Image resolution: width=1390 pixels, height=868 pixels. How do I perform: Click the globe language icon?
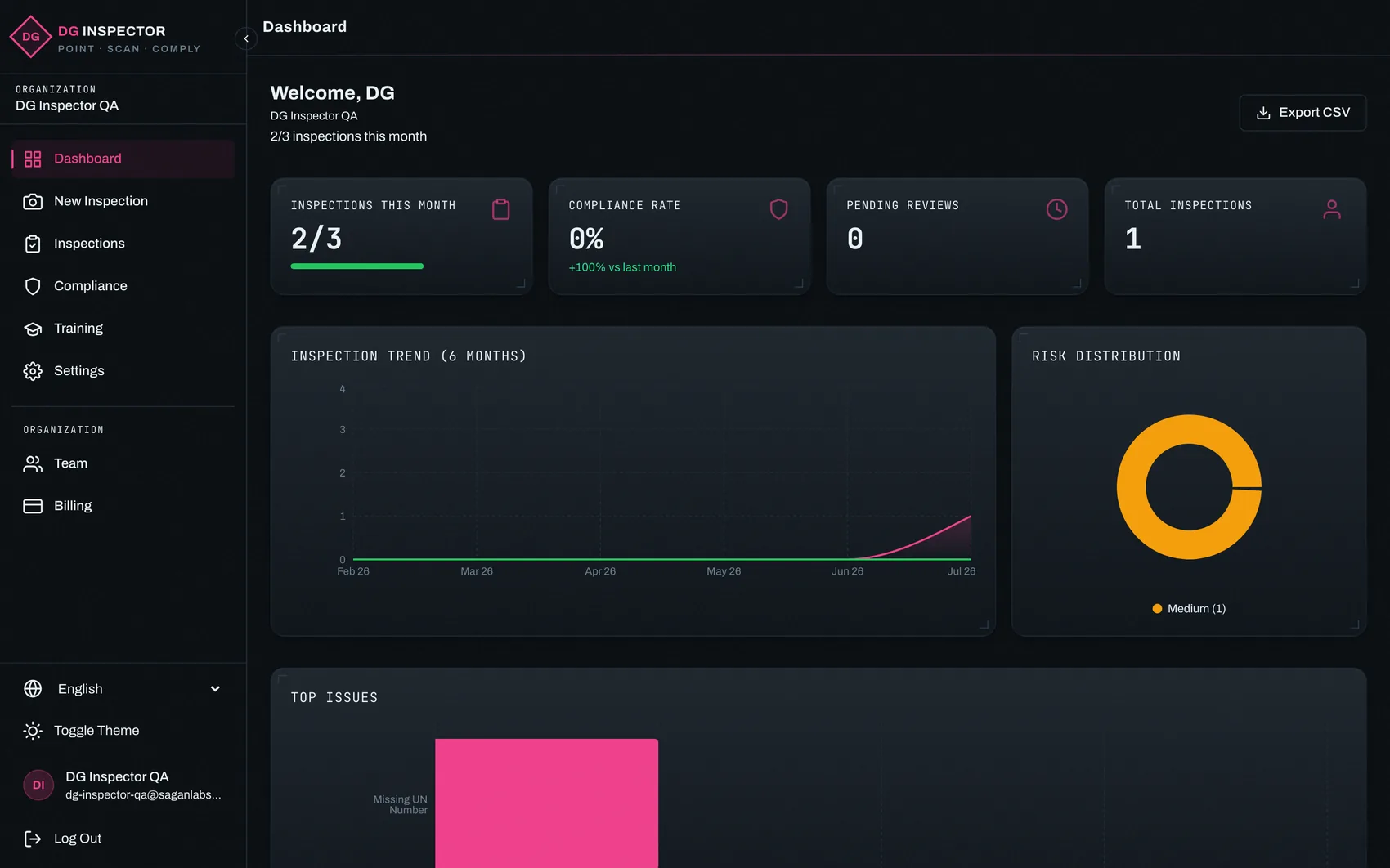click(x=33, y=689)
